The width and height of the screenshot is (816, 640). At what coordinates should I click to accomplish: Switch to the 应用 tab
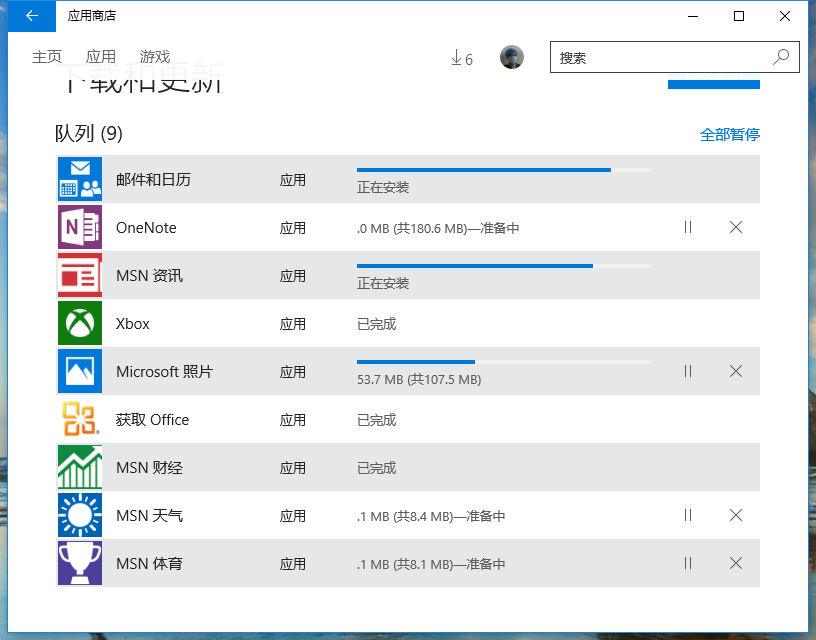(x=100, y=57)
